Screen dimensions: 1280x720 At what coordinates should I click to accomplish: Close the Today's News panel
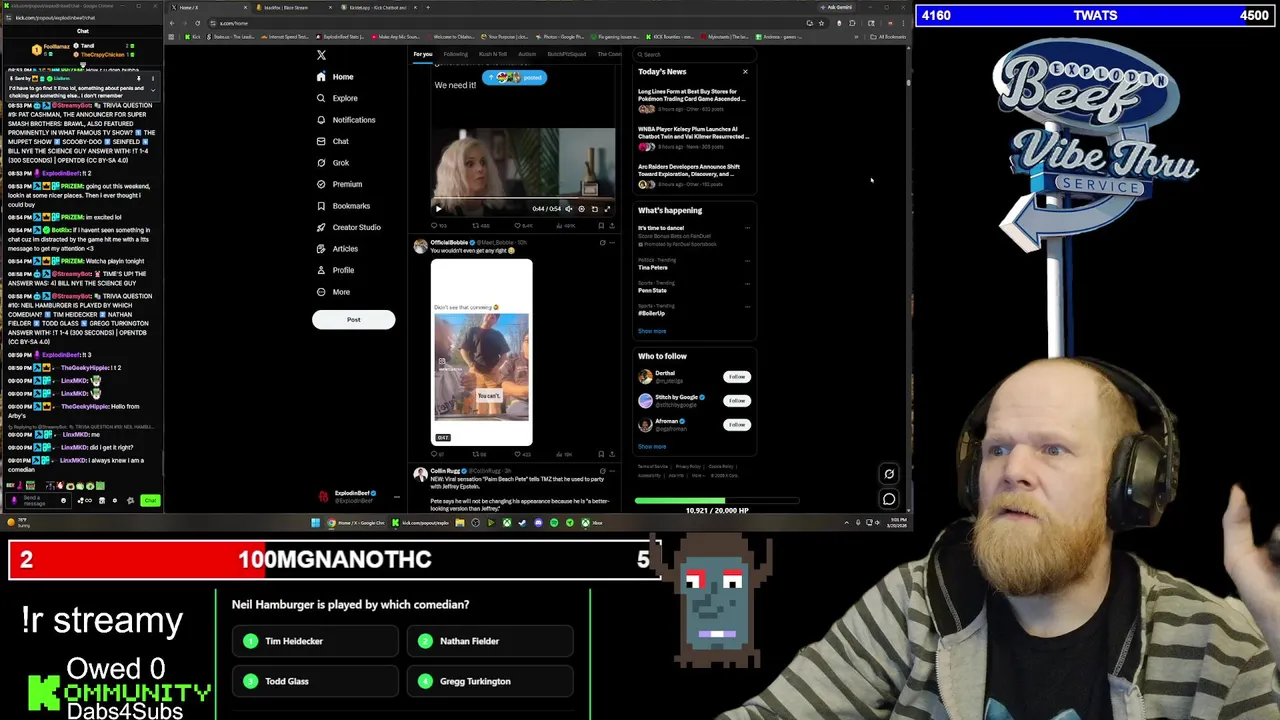click(745, 71)
